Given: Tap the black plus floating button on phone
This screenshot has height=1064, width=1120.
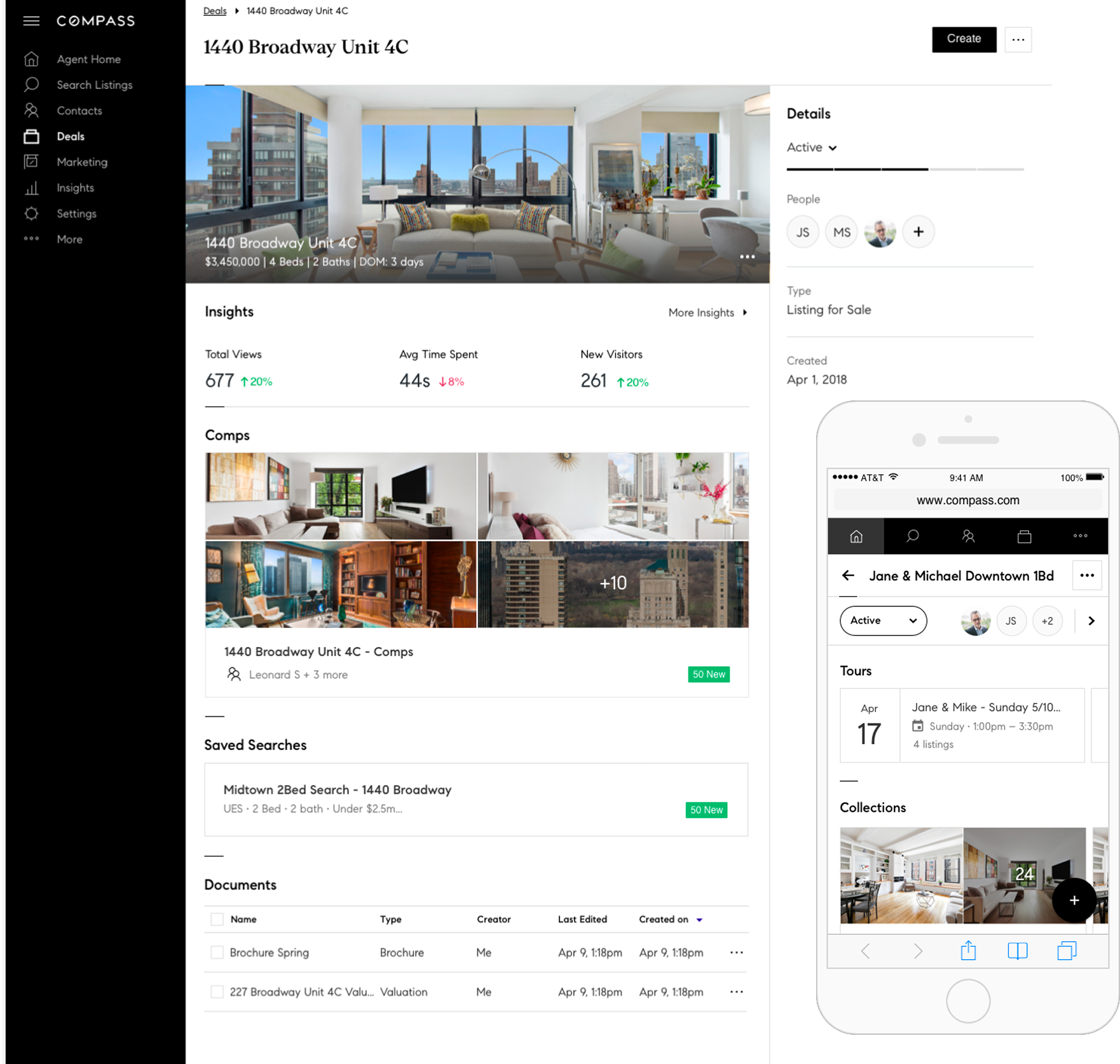Looking at the screenshot, I should point(1074,900).
